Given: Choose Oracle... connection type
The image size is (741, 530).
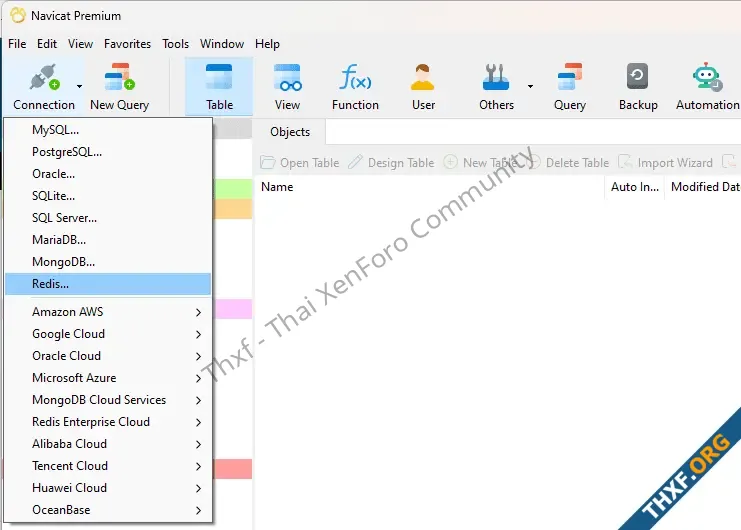Looking at the screenshot, I should (x=108, y=174).
